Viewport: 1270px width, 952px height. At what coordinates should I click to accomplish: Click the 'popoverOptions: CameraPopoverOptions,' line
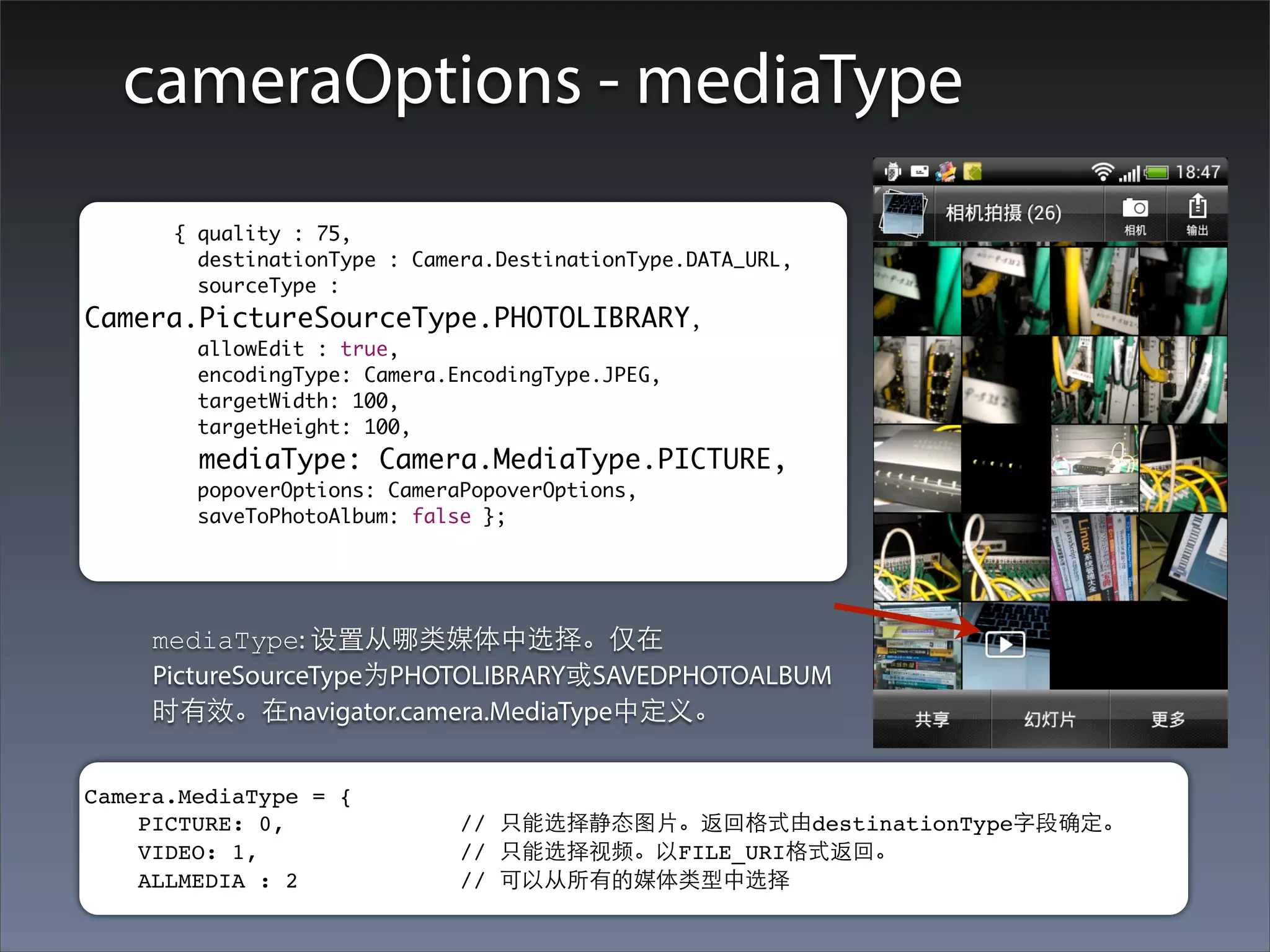(417, 490)
